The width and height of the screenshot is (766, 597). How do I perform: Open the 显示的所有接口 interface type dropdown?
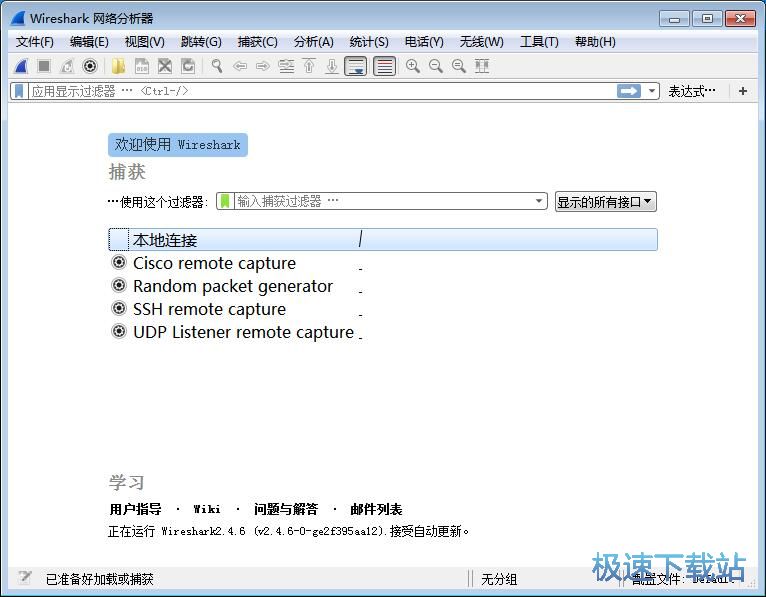click(x=605, y=201)
